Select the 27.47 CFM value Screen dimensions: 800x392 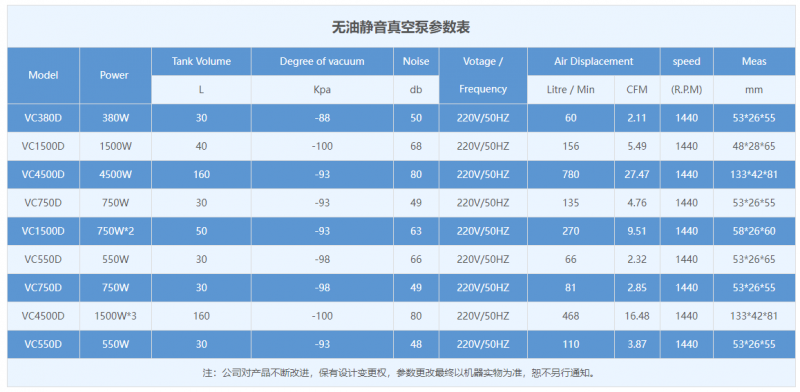pyautogui.click(x=637, y=175)
